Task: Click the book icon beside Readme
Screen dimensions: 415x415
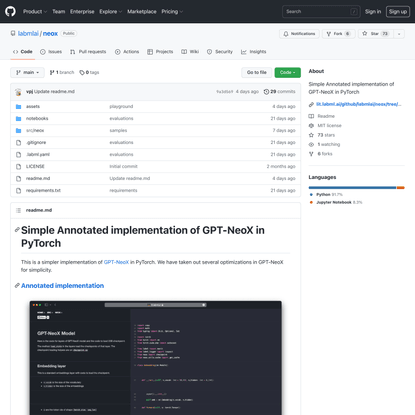Action: [311, 116]
